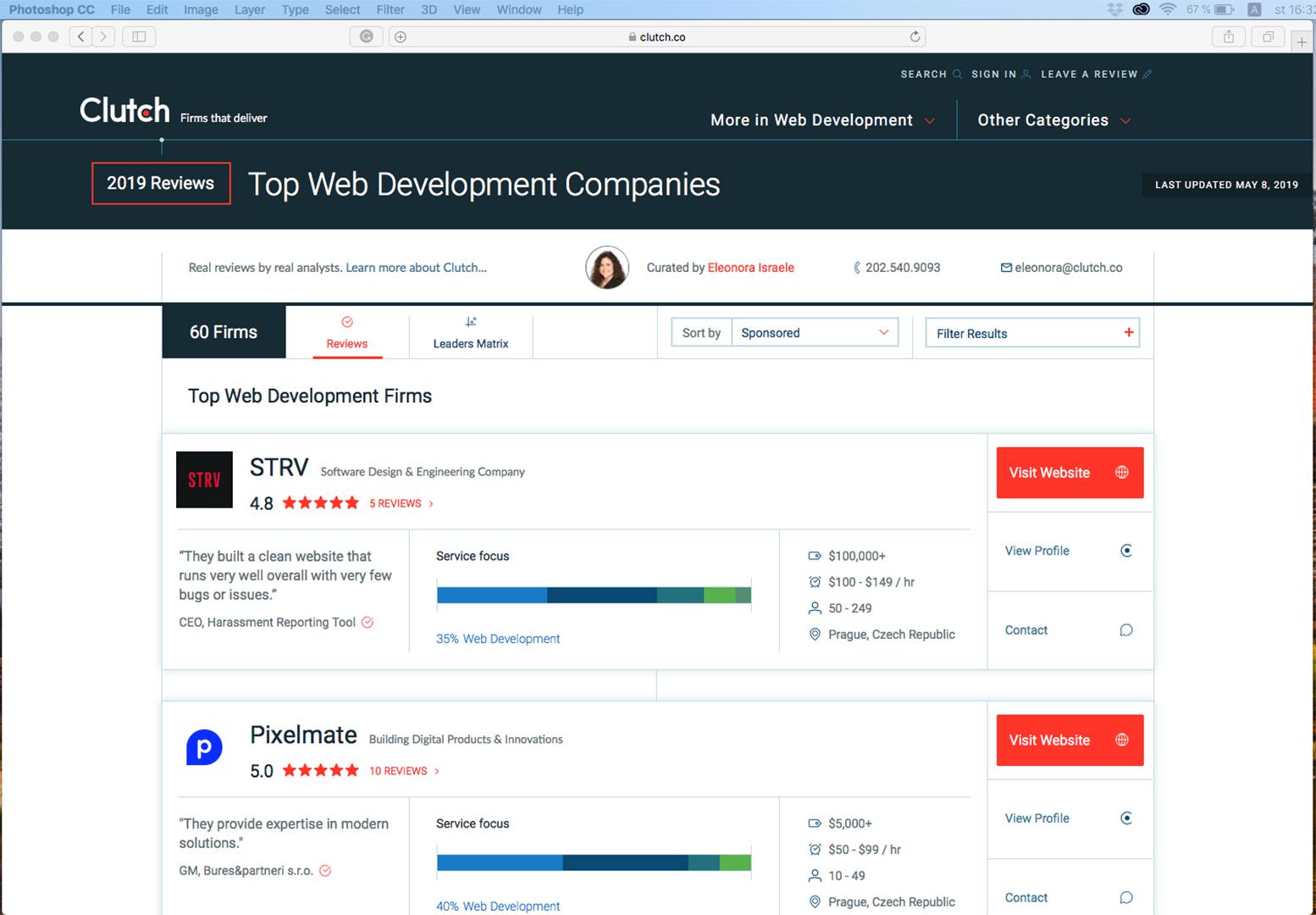Click the STRV star rating
This screenshot has height=915, width=1316.
pos(320,503)
